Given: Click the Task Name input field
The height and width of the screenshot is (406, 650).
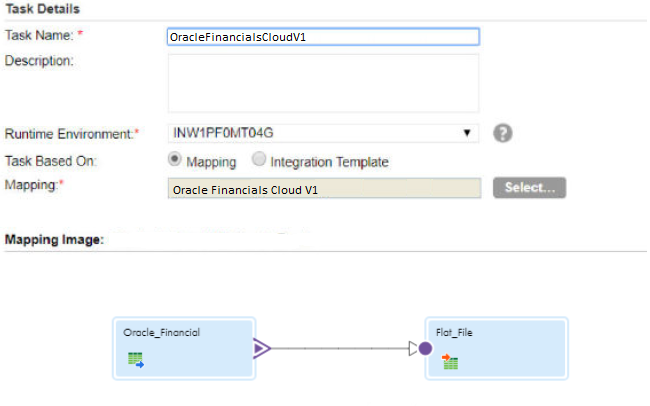Looking at the screenshot, I should (x=323, y=37).
